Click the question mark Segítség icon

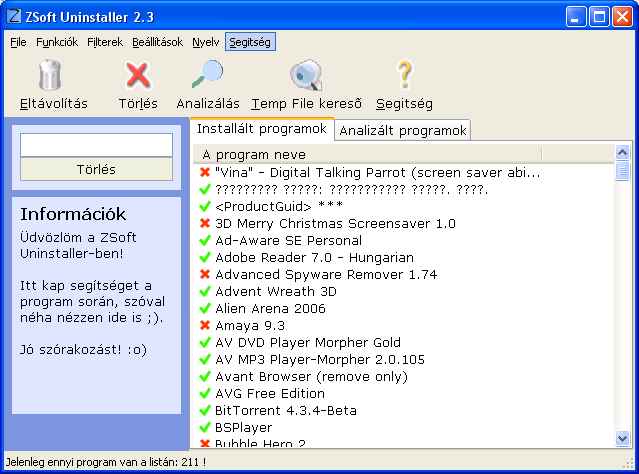404,74
